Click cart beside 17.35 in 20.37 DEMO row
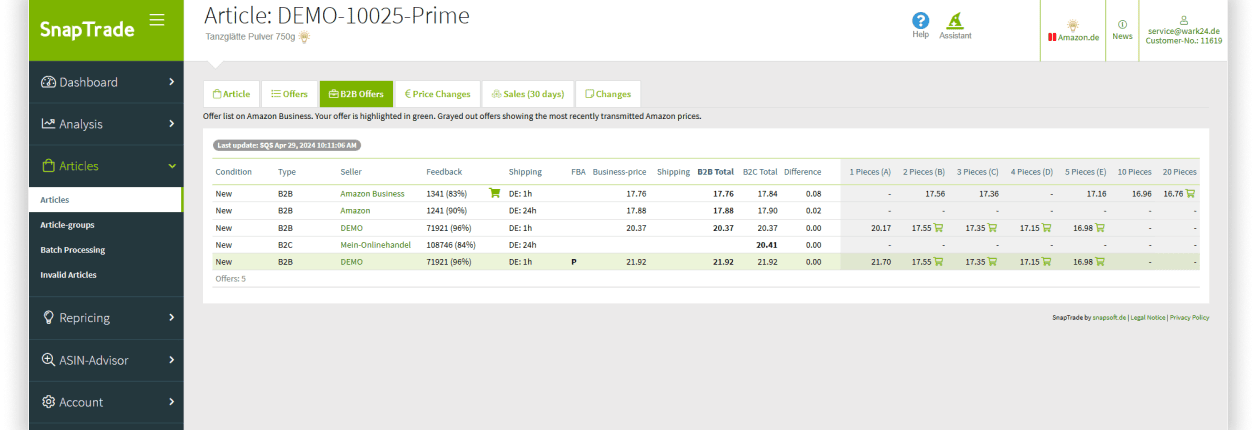Viewport: 1256px width, 430px height. [992, 228]
